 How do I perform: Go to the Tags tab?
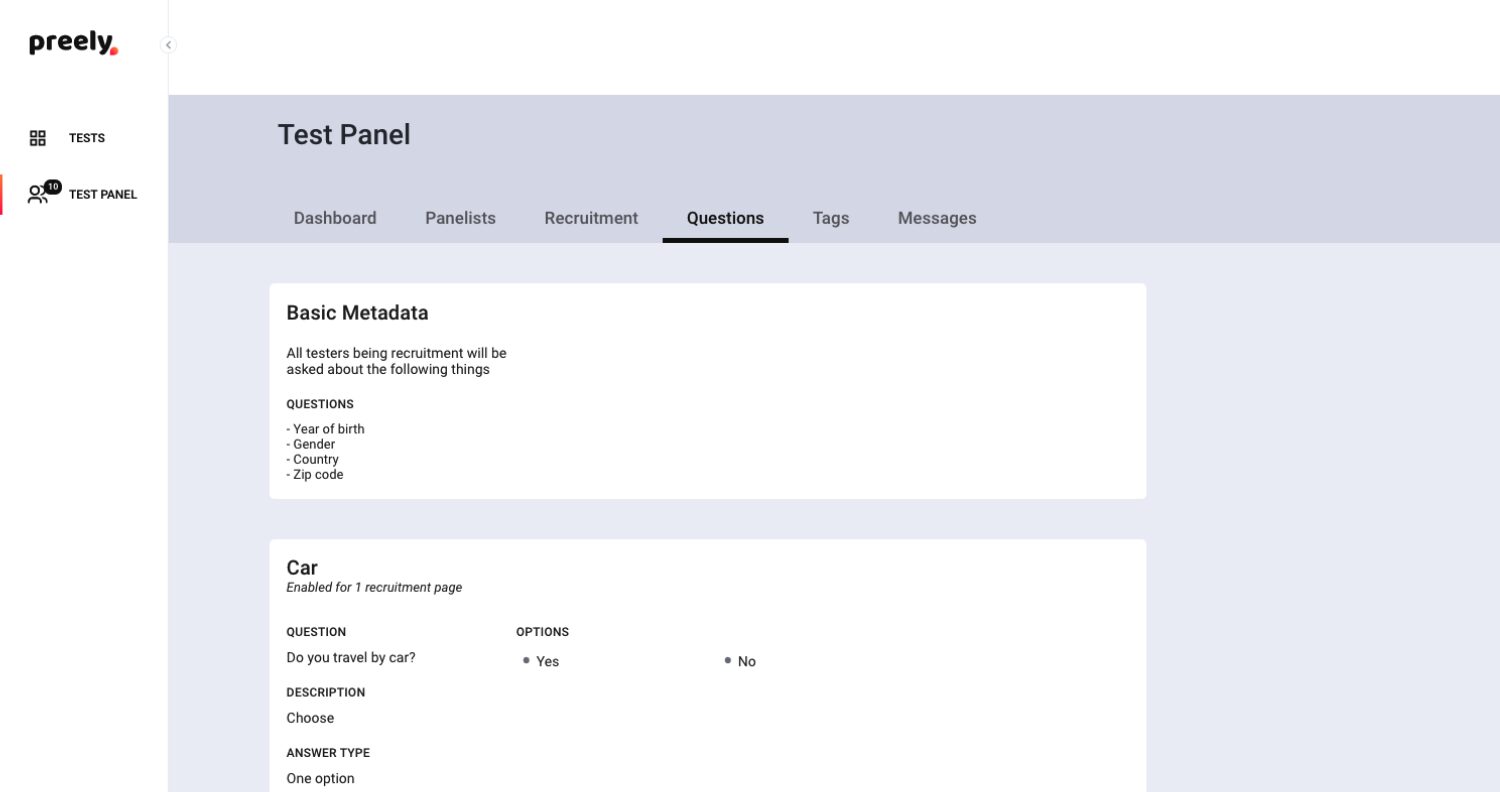tap(831, 218)
